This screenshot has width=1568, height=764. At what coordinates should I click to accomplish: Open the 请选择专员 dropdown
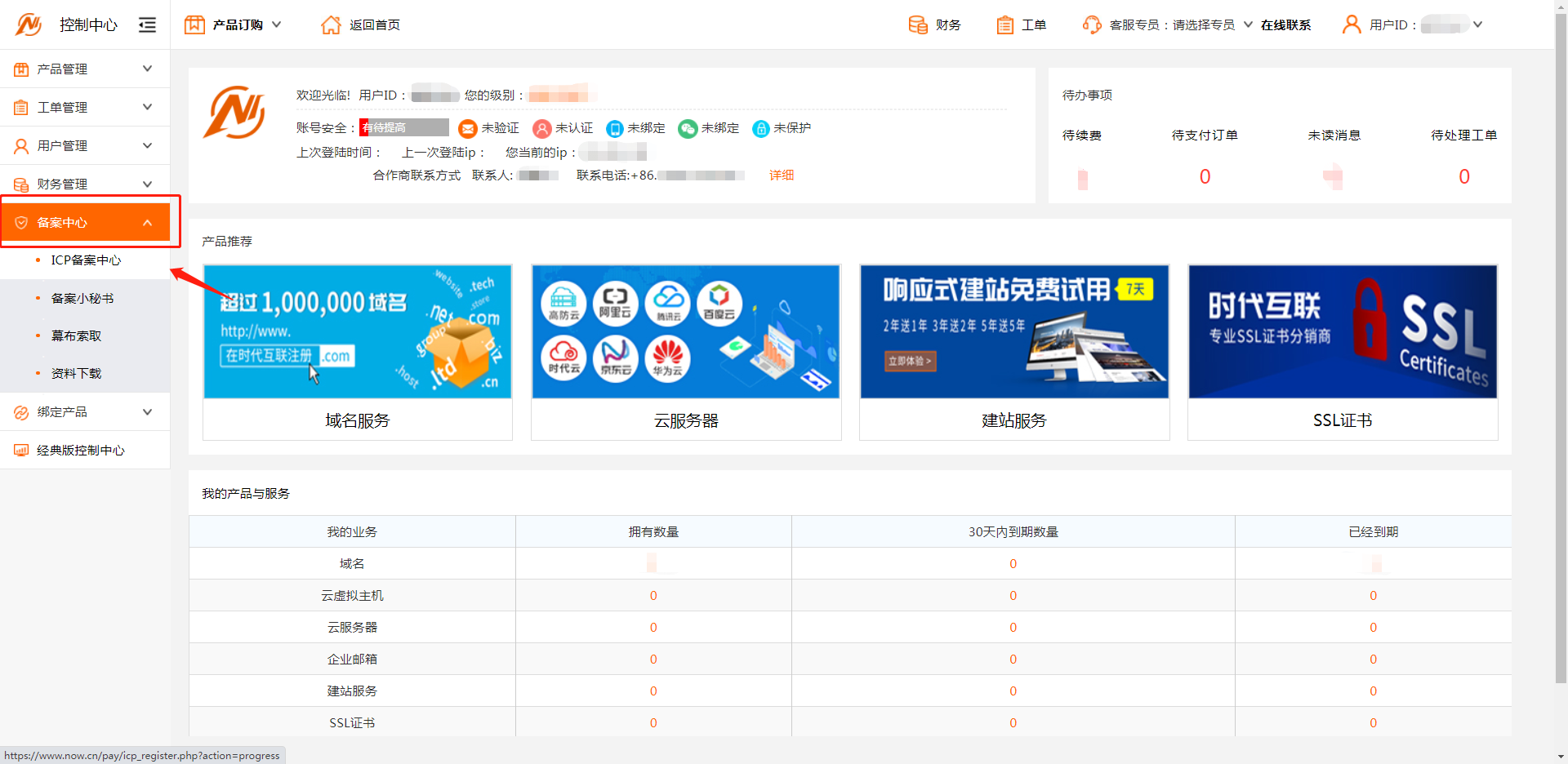[x=1212, y=25]
